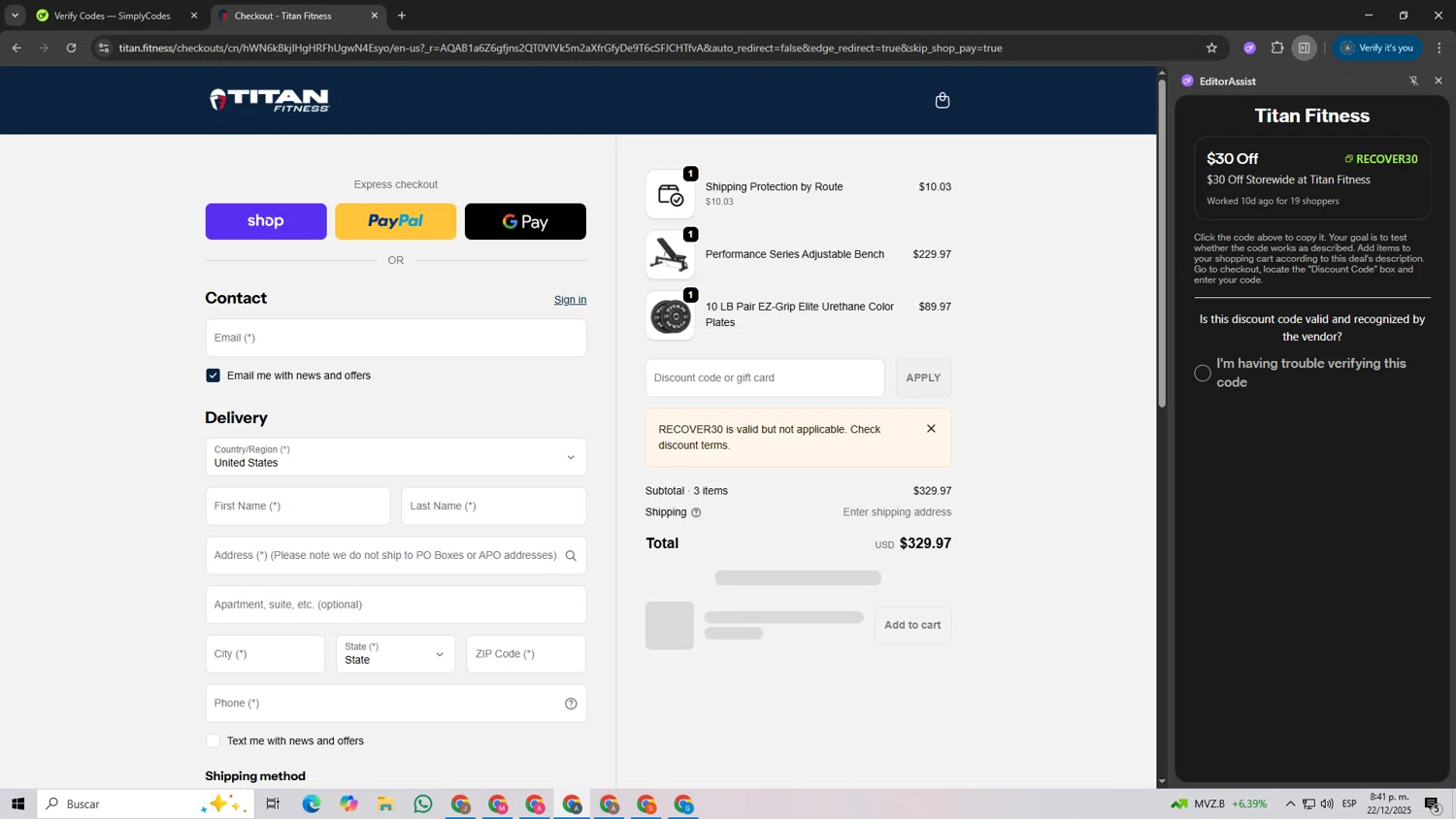Click the Sign in link
This screenshot has height=819, width=1456.
[570, 300]
